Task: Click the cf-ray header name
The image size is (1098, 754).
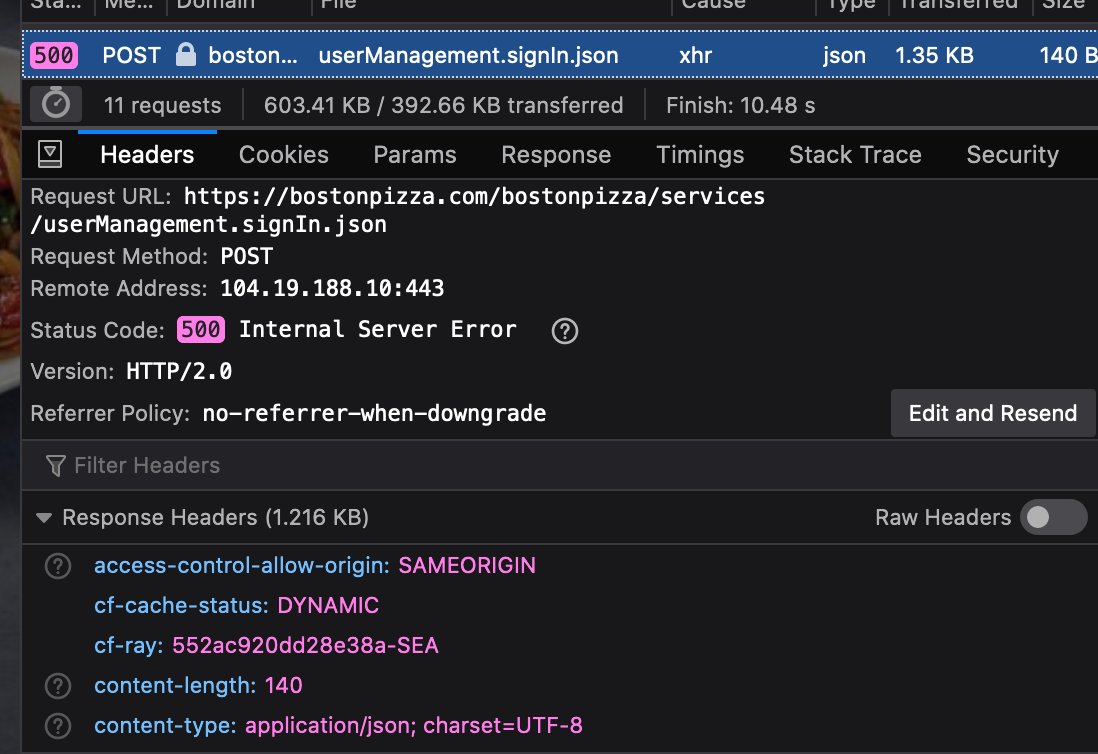Action: [x=129, y=645]
